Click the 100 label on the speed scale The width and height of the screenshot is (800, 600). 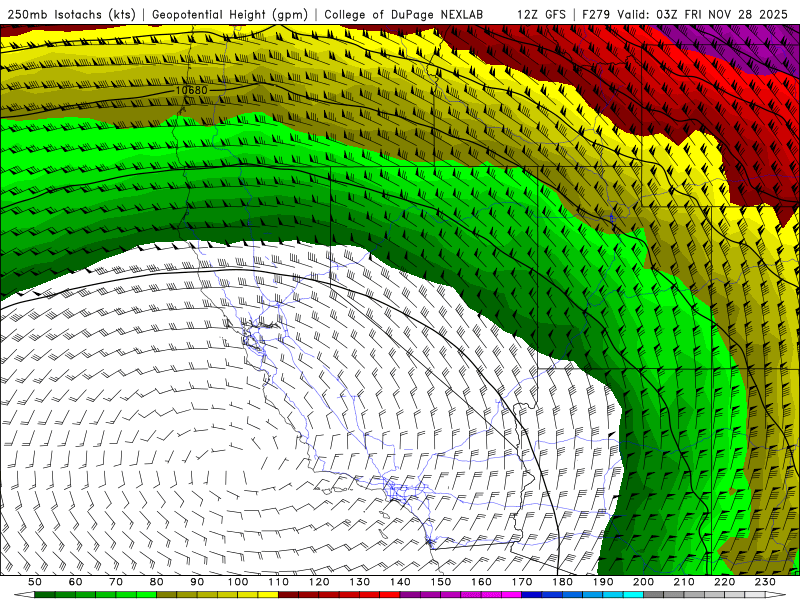tap(238, 582)
